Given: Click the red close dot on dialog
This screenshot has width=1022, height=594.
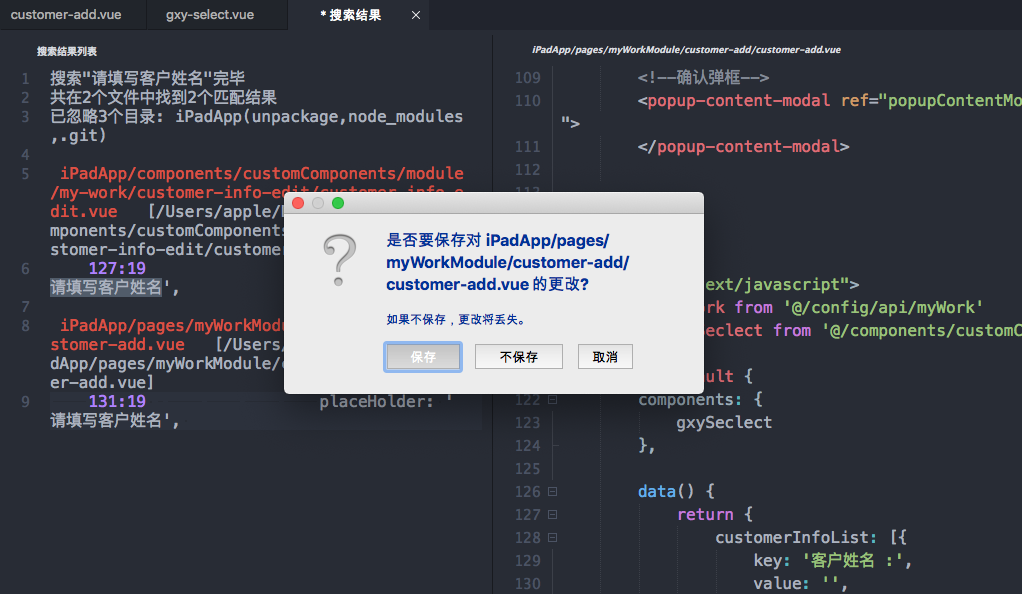Looking at the screenshot, I should click(x=298, y=203).
